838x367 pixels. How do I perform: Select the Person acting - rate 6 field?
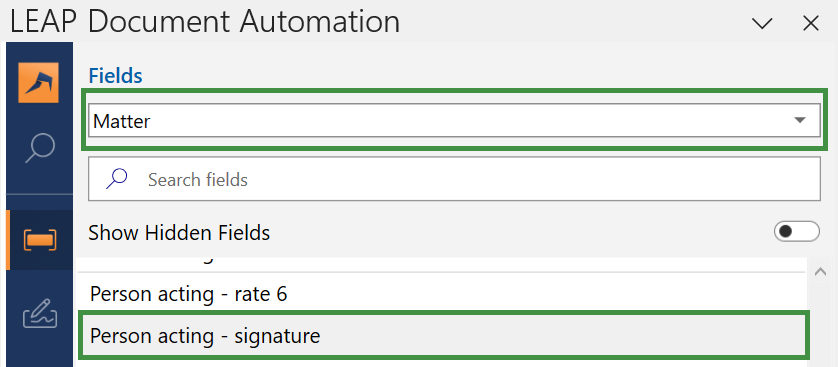(441, 293)
